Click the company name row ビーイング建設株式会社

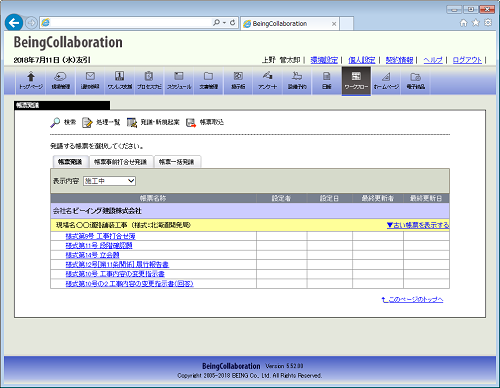coord(250,211)
